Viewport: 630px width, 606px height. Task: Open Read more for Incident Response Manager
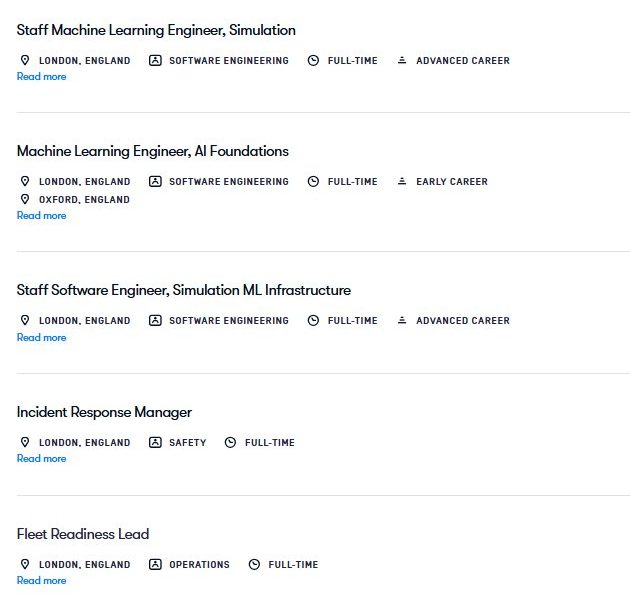(x=41, y=459)
